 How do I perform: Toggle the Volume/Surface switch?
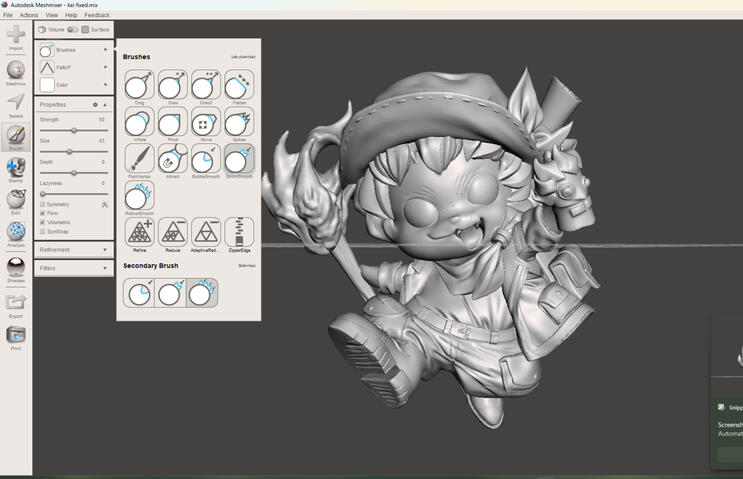pos(72,29)
